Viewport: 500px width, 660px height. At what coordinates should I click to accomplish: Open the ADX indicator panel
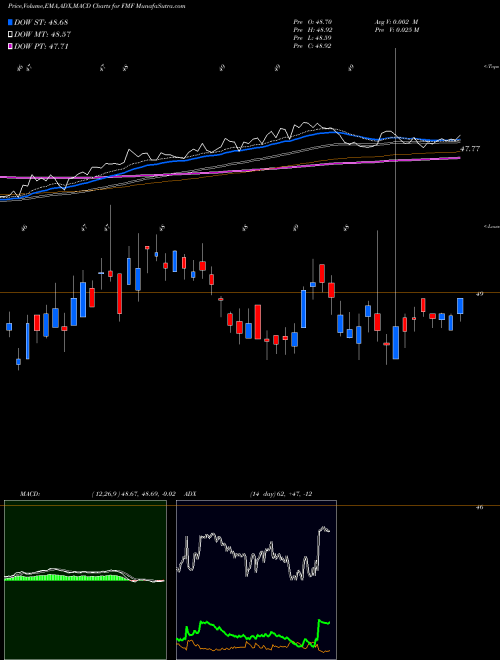(x=256, y=580)
